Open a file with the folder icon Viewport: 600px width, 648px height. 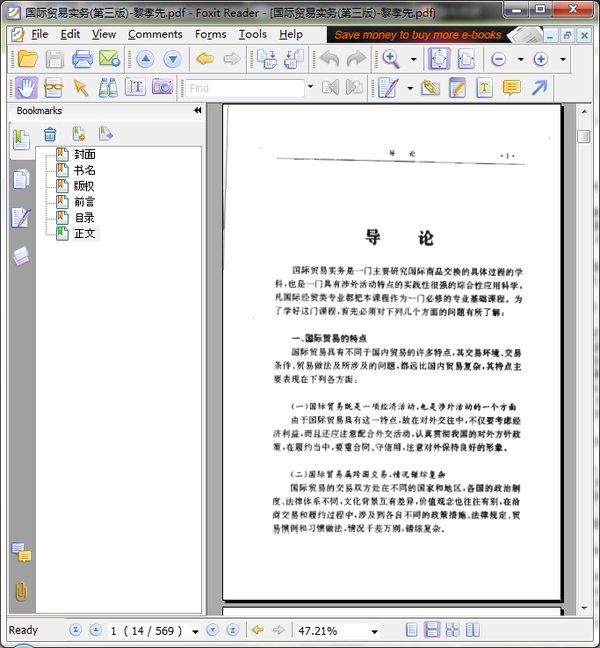28,59
